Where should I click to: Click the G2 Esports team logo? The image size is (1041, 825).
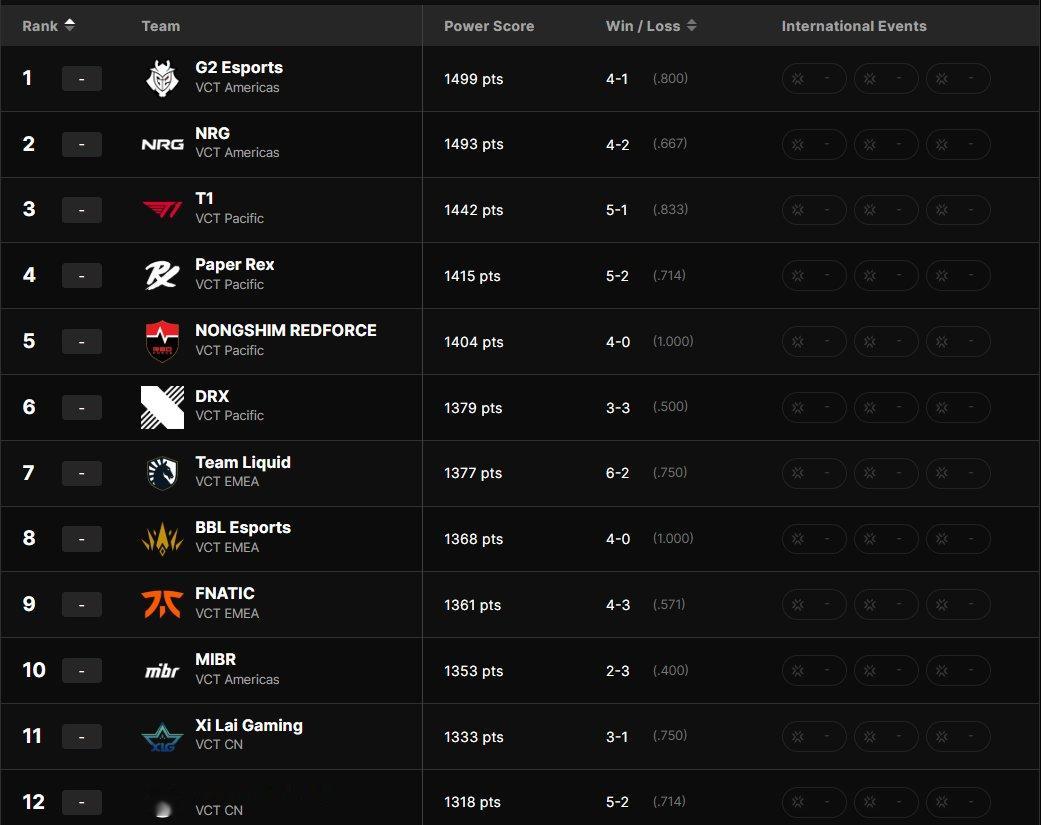161,78
